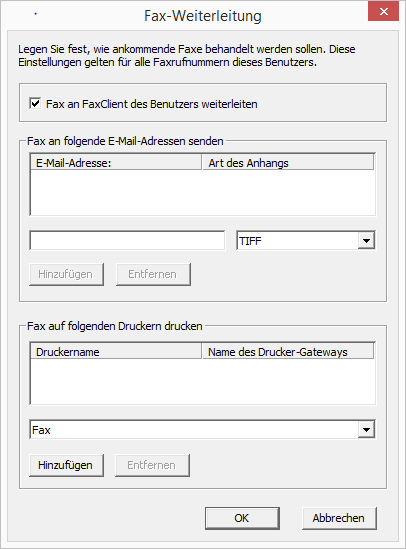Click the empty e-mail address list area
This screenshot has width=406, height=549.
pyautogui.click(x=203, y=193)
